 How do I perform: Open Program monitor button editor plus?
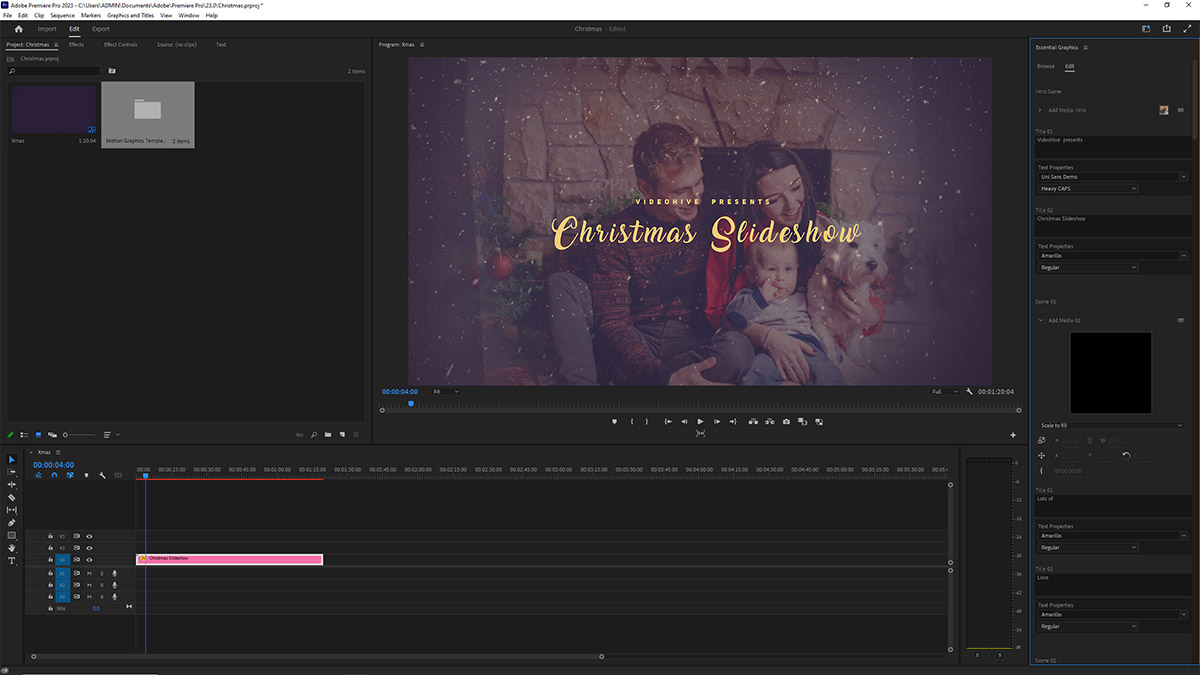(x=1013, y=435)
